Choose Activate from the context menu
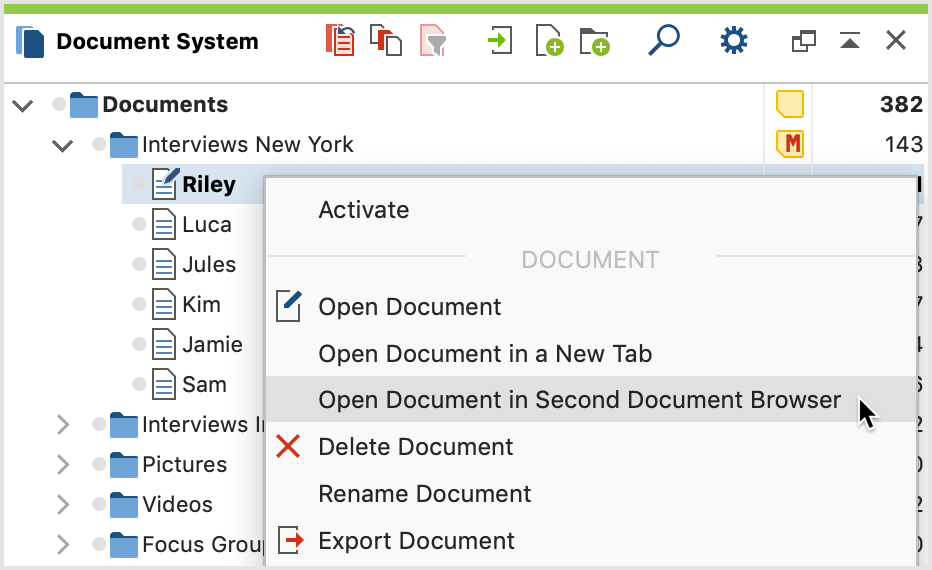This screenshot has width=932, height=570. [x=590, y=210]
